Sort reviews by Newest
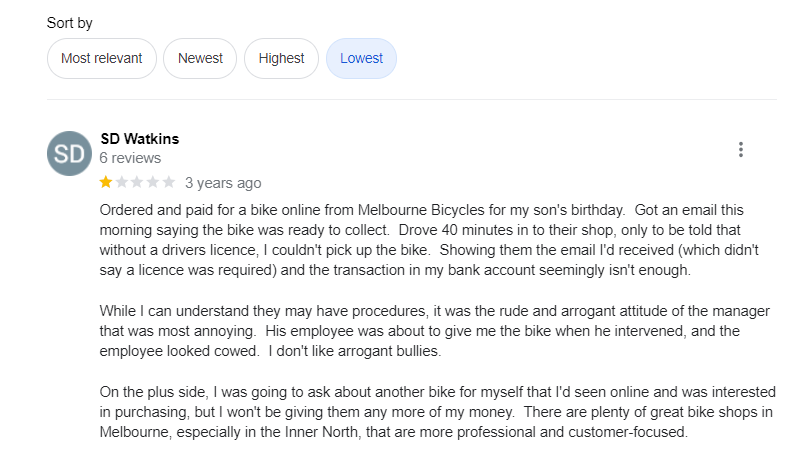Image resolution: width=786 pixels, height=454 pixels. coord(200,58)
